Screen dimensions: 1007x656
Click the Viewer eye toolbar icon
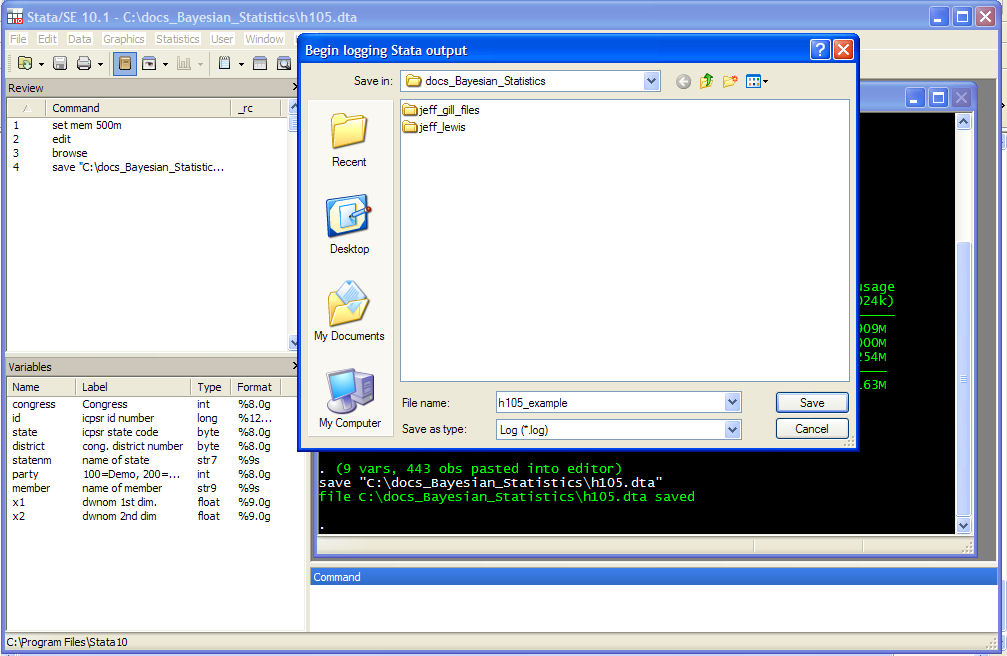[150, 64]
